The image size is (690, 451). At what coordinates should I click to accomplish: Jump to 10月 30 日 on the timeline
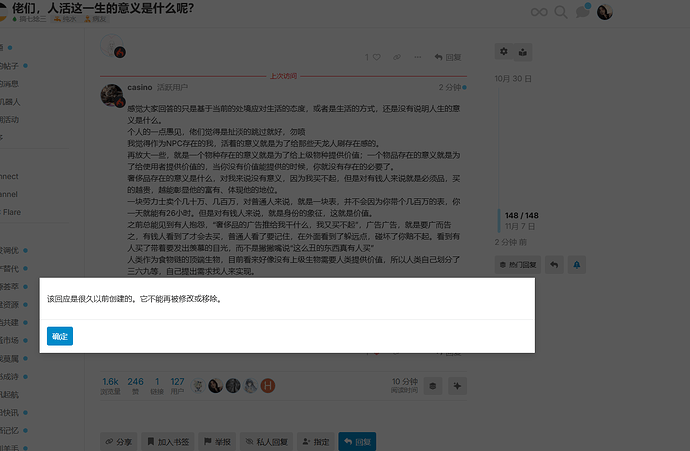(x=513, y=79)
